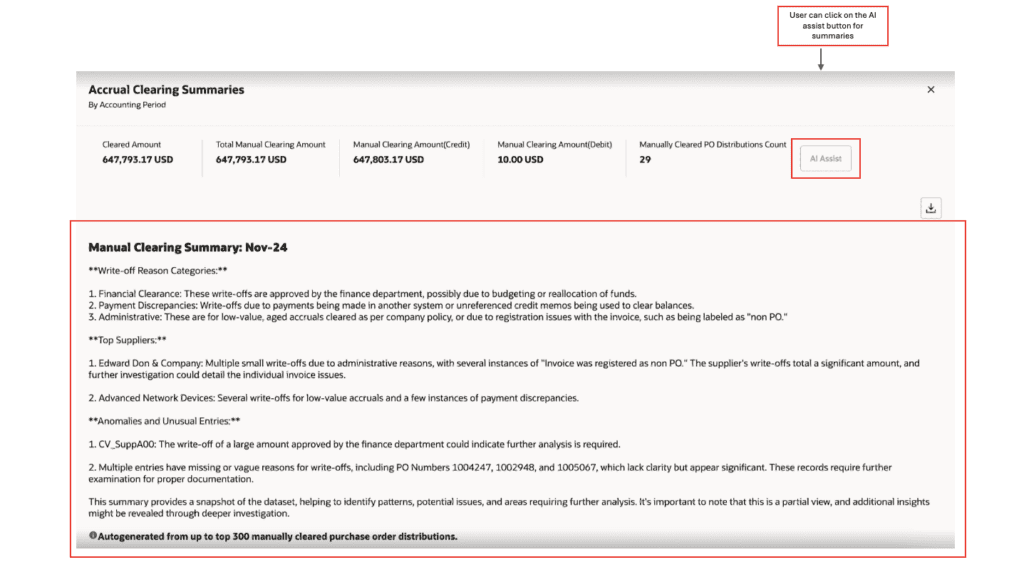Viewport: 1024px width, 577px height.
Task: Click the AI Assist button inside the red highlight
Action: (824, 158)
